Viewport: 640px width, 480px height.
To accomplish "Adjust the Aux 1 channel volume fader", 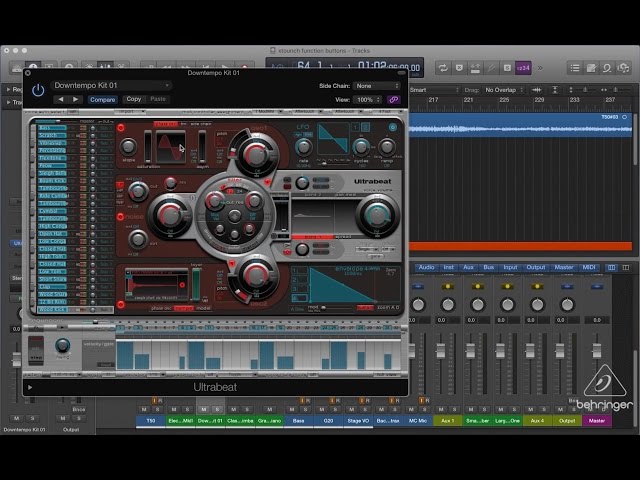I will pyautogui.click(x=440, y=350).
